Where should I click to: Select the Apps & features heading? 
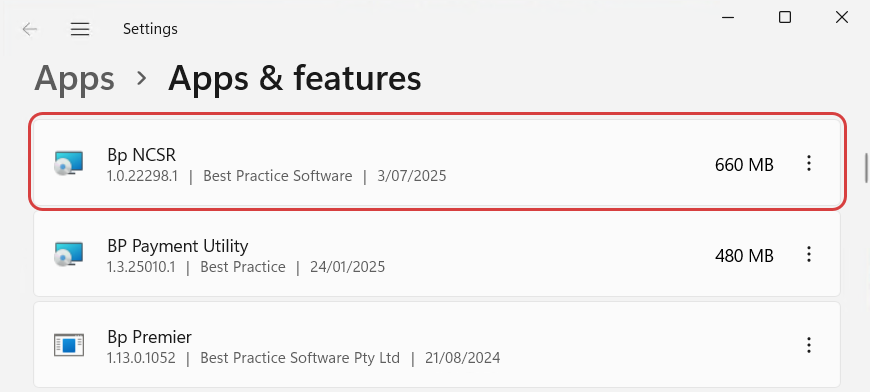(x=295, y=78)
